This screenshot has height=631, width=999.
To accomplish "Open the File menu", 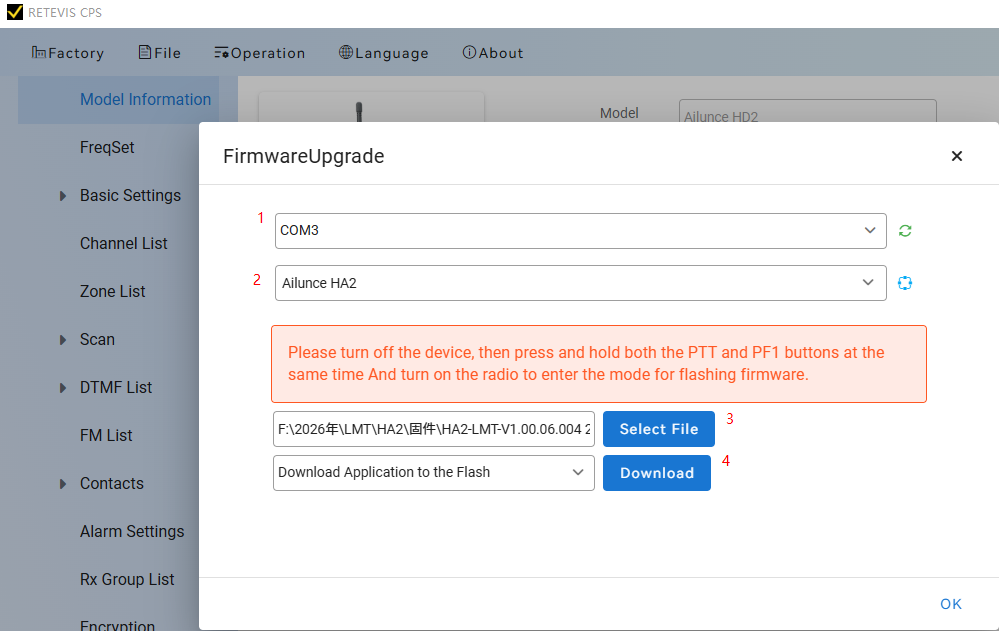I will coord(160,53).
